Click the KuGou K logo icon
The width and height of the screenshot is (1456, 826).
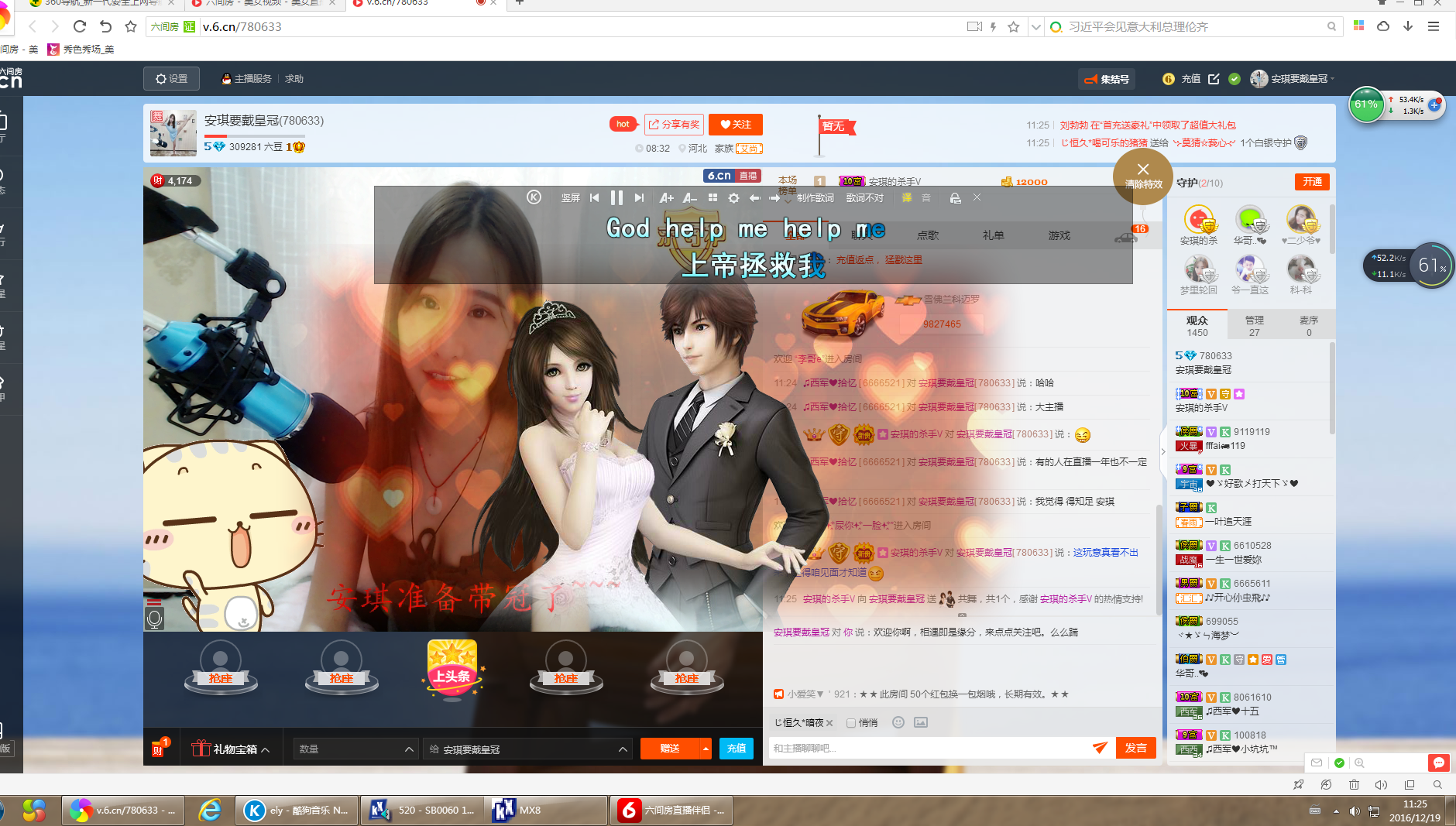point(534,197)
